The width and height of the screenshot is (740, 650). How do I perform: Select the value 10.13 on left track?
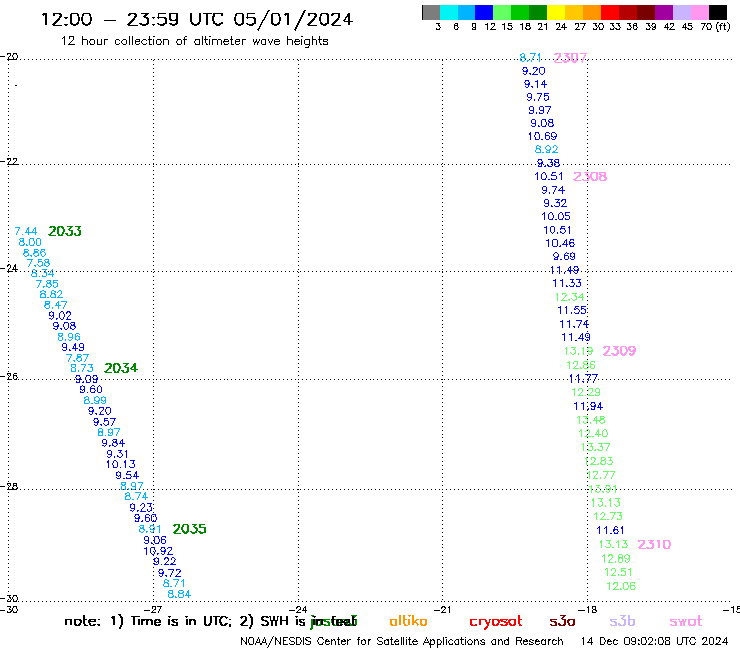121,464
